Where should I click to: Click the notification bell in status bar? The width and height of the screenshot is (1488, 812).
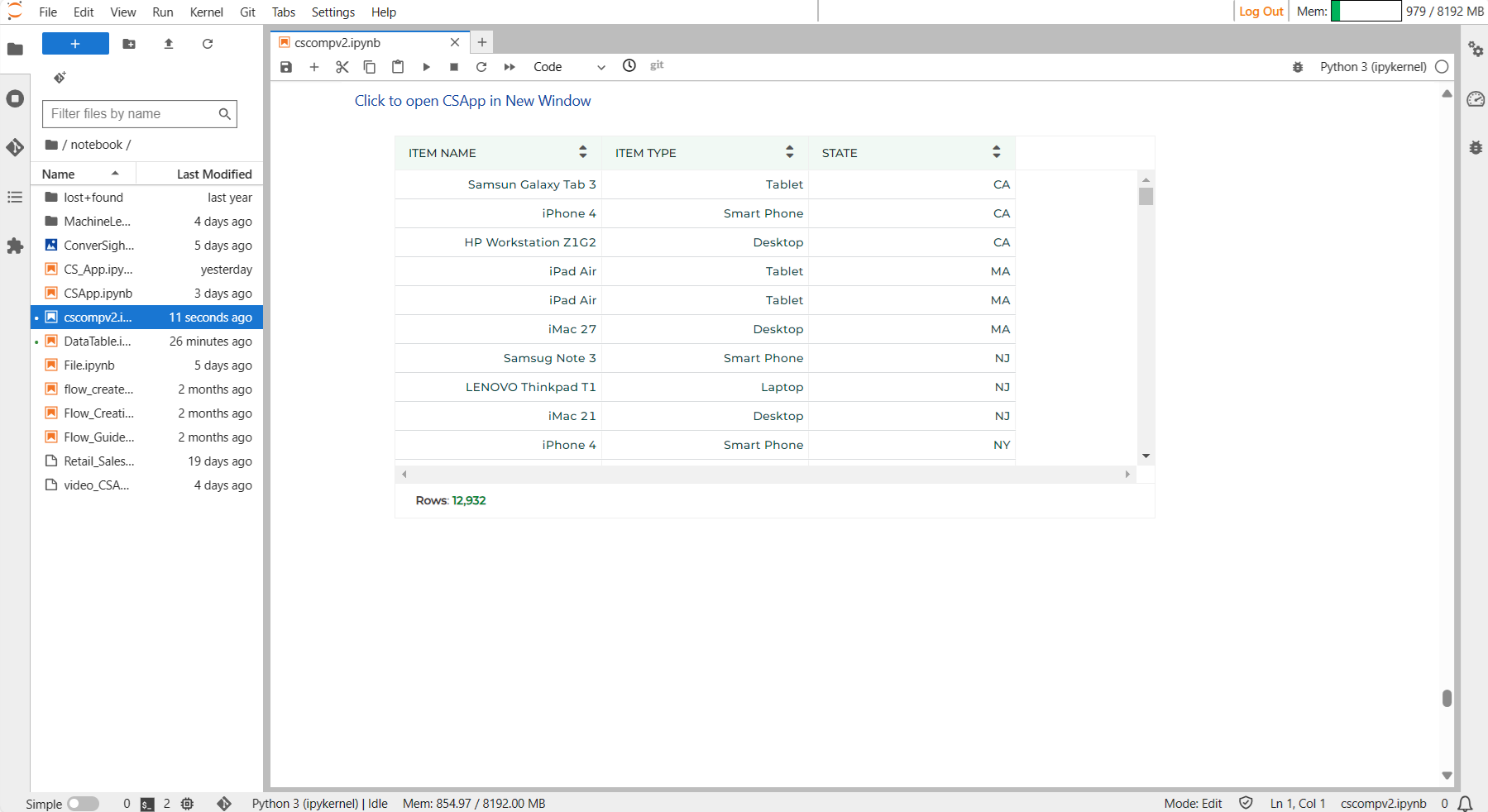click(1465, 804)
